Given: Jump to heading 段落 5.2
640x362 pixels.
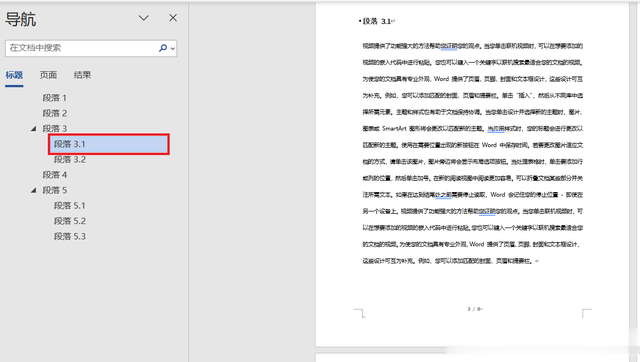Looking at the screenshot, I should coord(70,221).
